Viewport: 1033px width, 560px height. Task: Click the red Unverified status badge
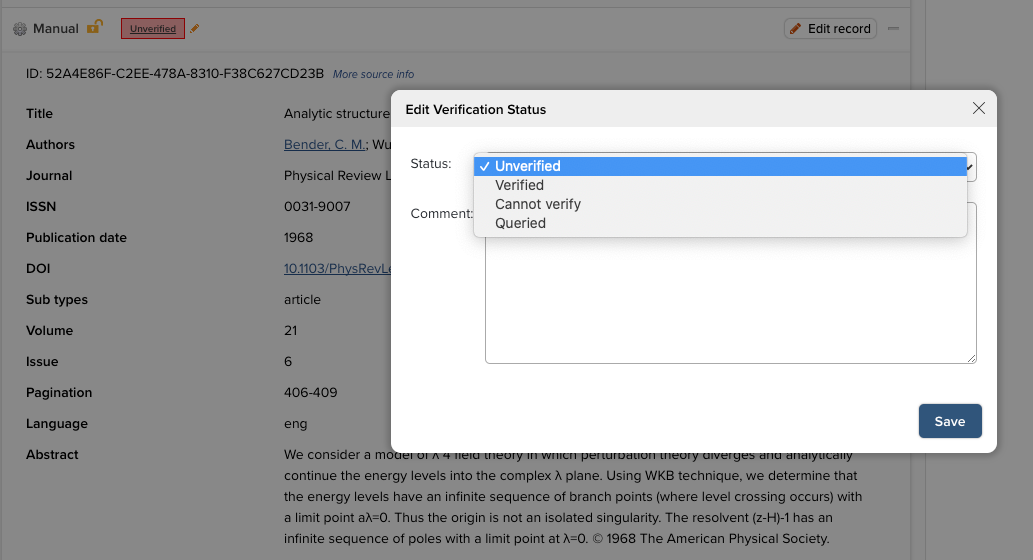(x=153, y=29)
